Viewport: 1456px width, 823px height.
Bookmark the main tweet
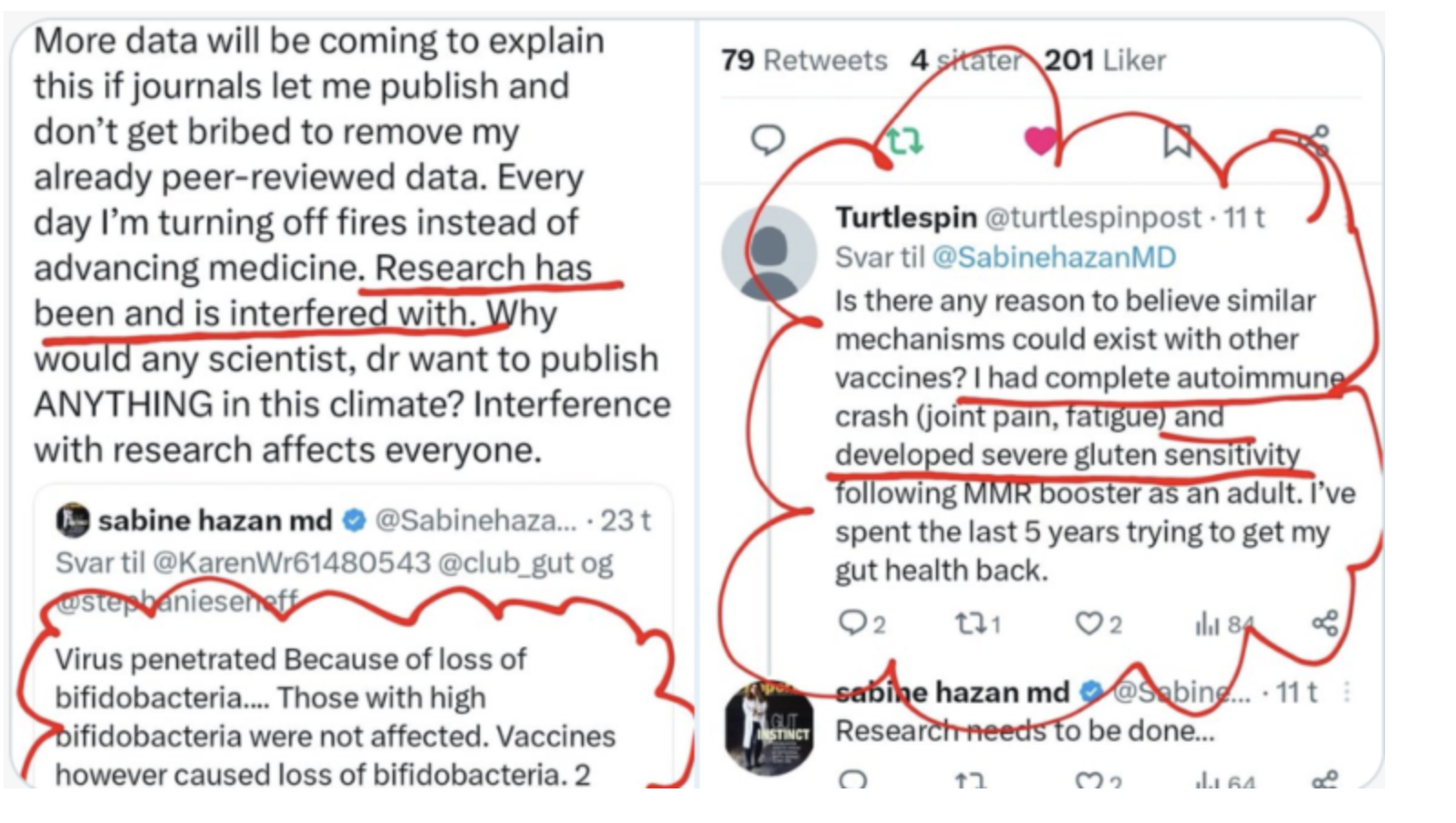[x=1177, y=141]
